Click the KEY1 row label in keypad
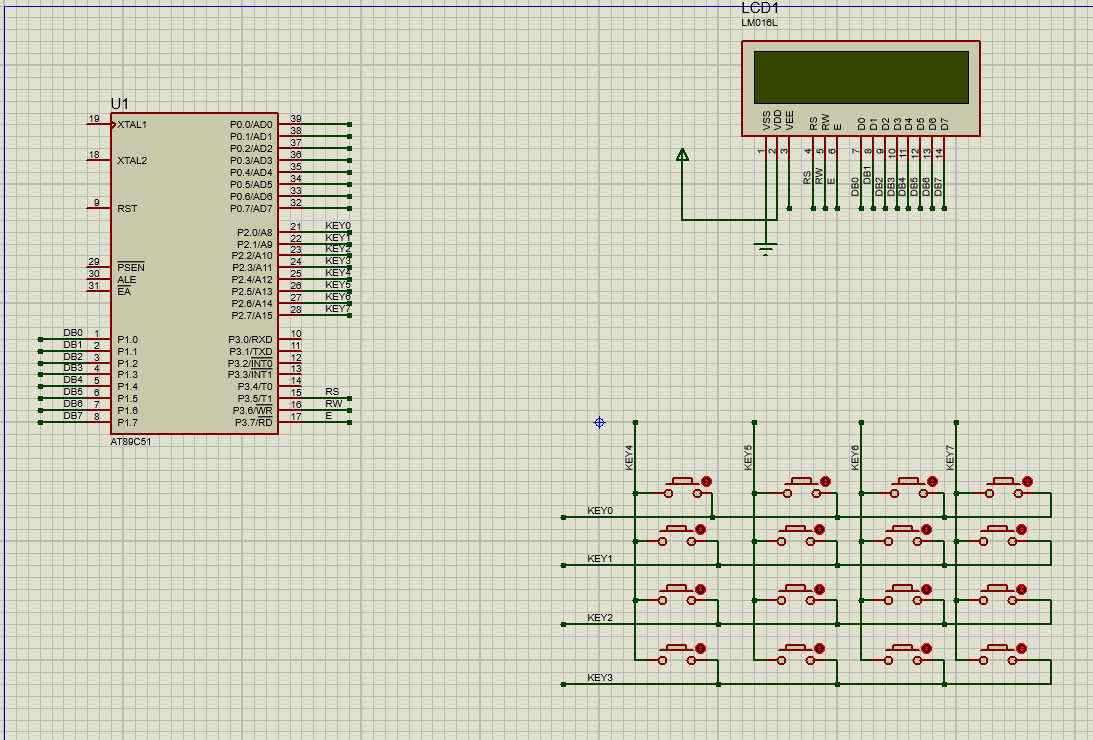Screen dimensions: 1093x740 (599, 558)
